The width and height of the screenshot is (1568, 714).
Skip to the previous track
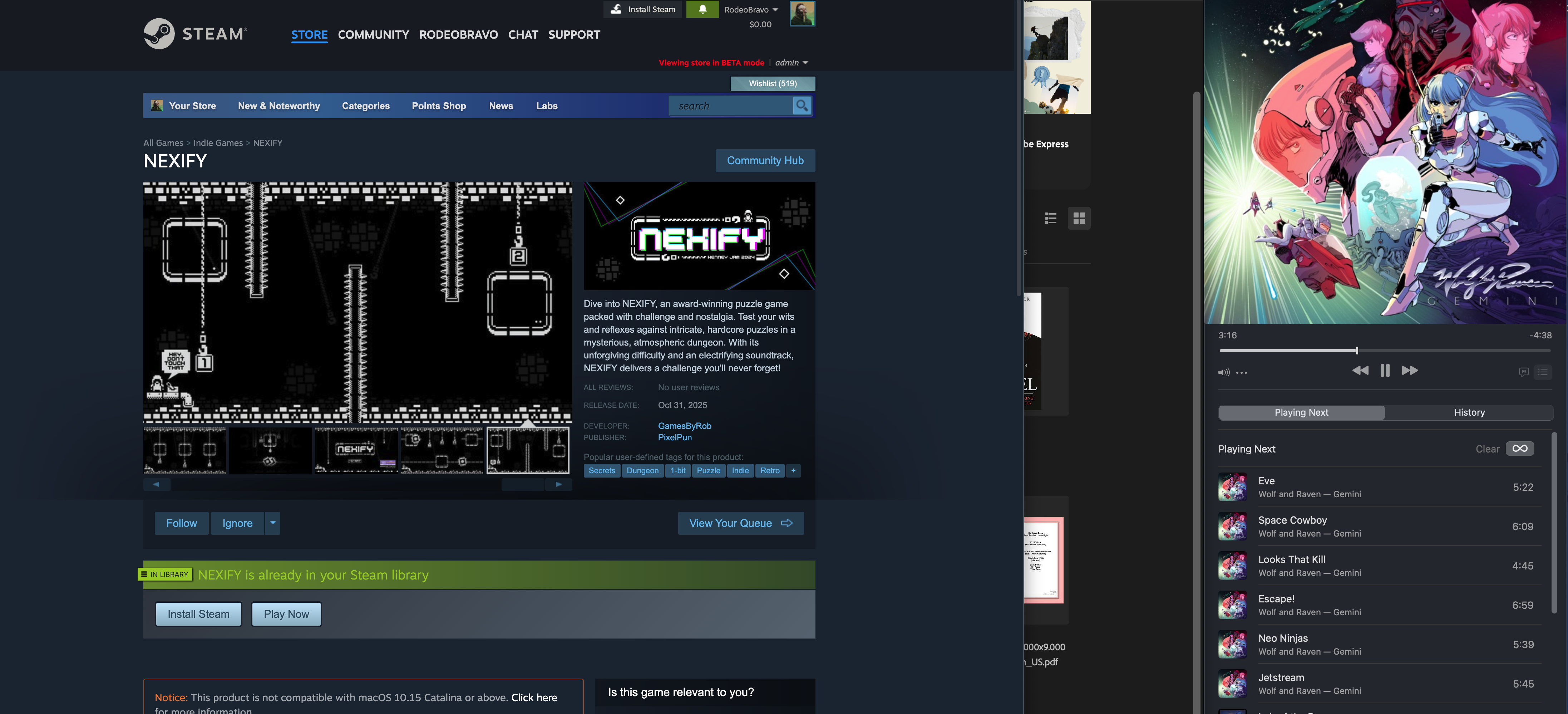[1360, 370]
